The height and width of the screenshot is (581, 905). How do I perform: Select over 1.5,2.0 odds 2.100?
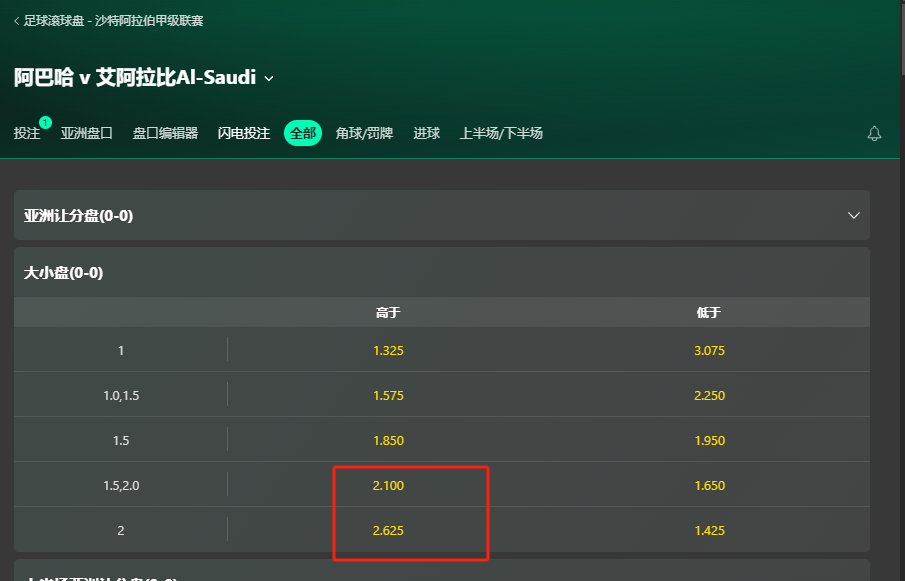pos(388,485)
